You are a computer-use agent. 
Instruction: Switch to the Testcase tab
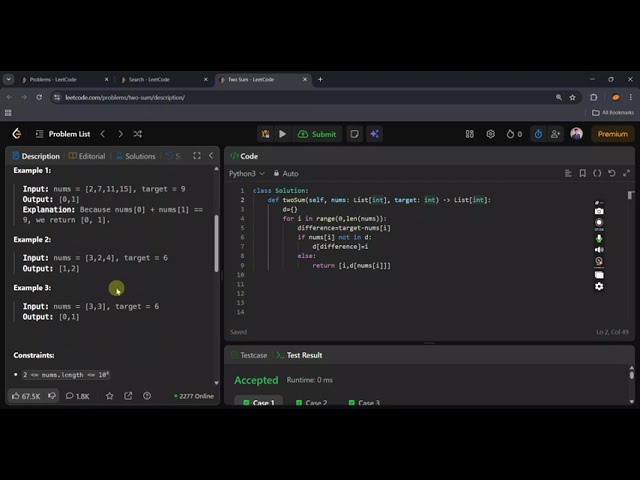(x=249, y=355)
